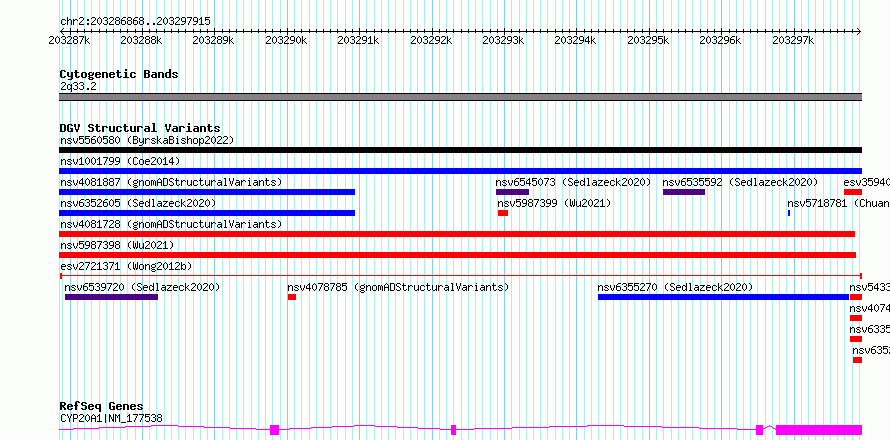Open the CYP20A1|NM_177538 gene label
Image resolution: width=890 pixels, height=440 pixels.
coord(111,418)
